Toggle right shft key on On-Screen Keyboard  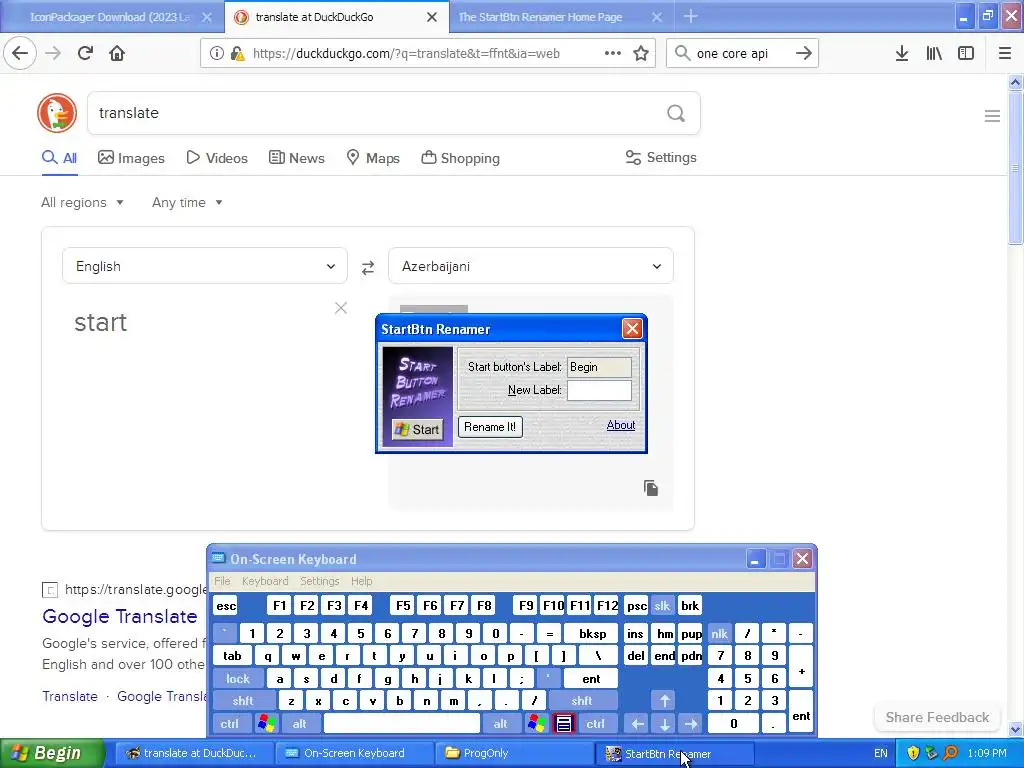tap(582, 701)
